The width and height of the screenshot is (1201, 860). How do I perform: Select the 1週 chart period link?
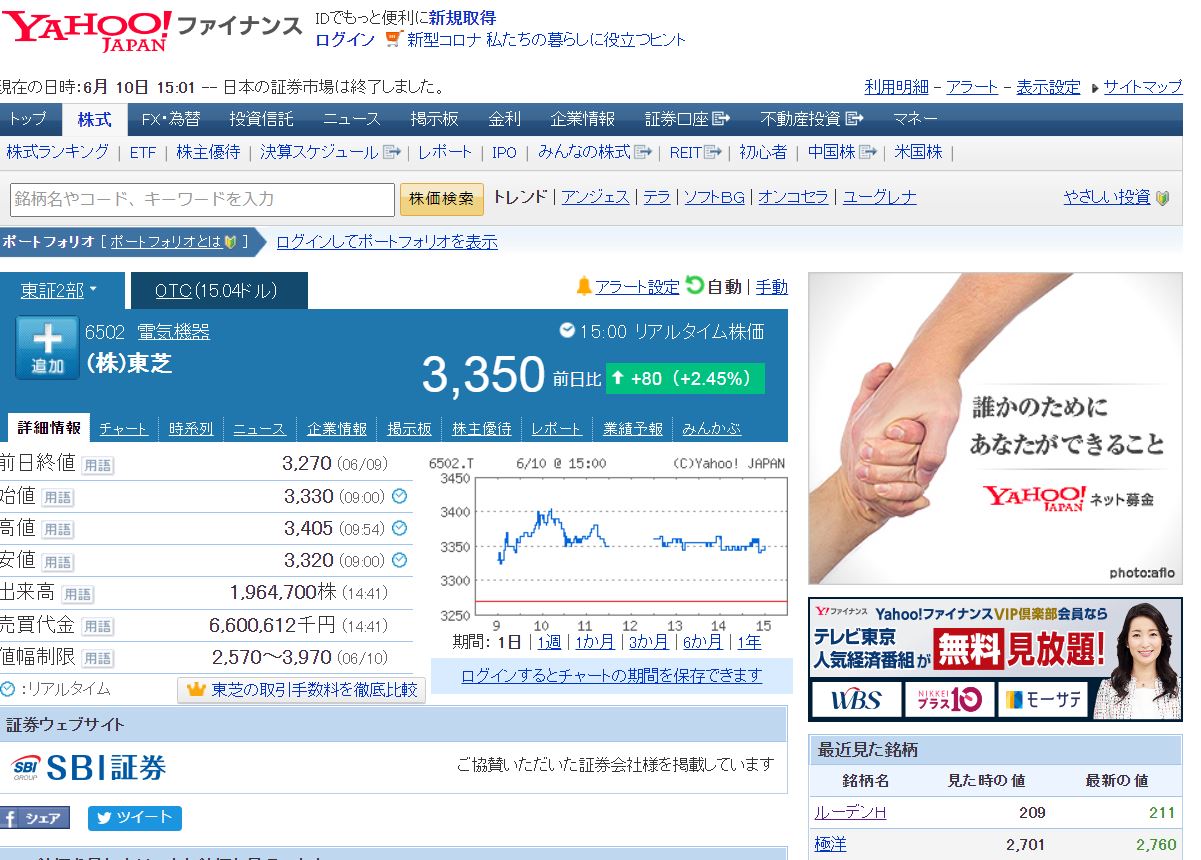pos(548,643)
